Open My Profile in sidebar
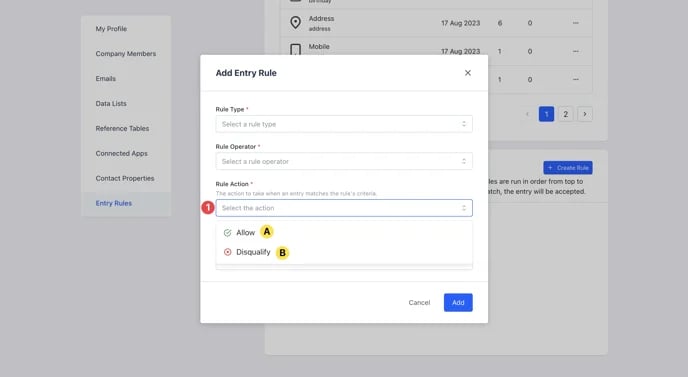The image size is (688, 377). (x=111, y=29)
